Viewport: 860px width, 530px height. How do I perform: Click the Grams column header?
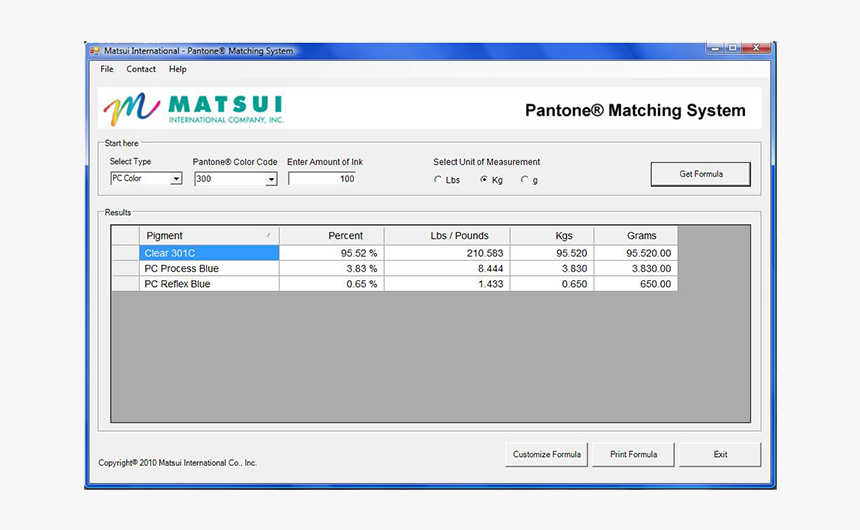pos(636,235)
